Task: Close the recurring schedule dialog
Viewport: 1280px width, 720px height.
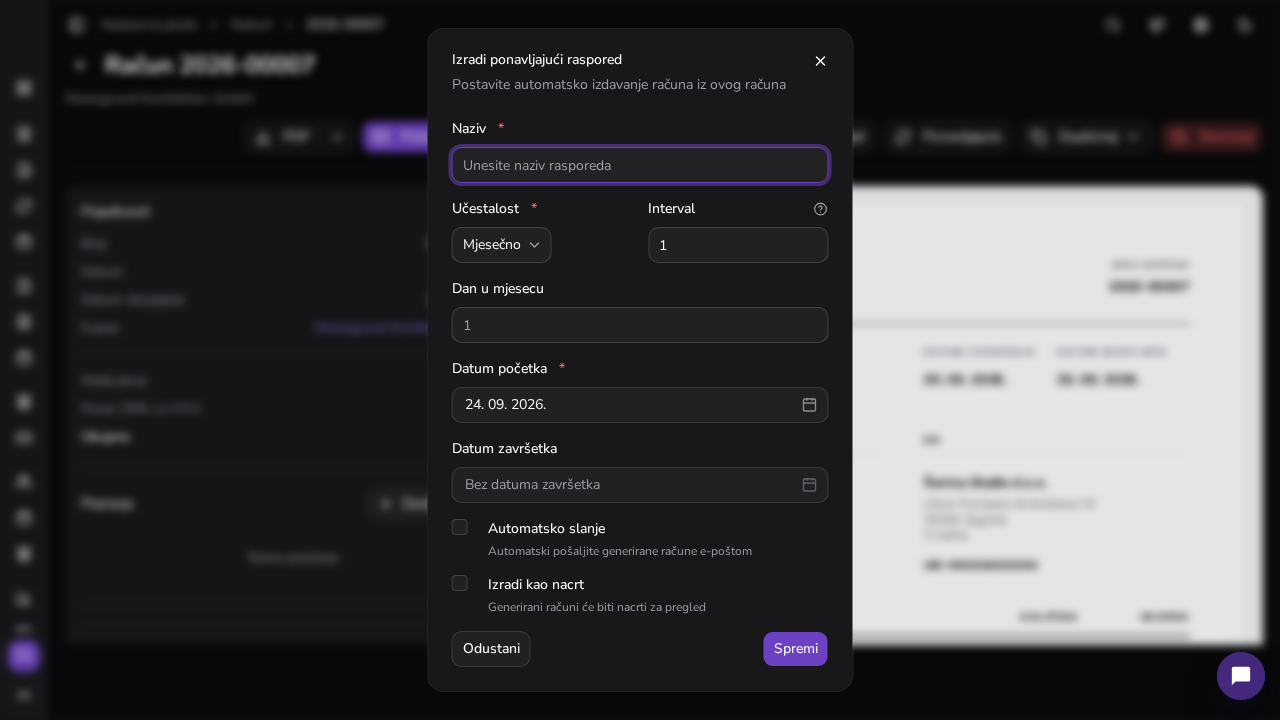Action: click(x=820, y=61)
